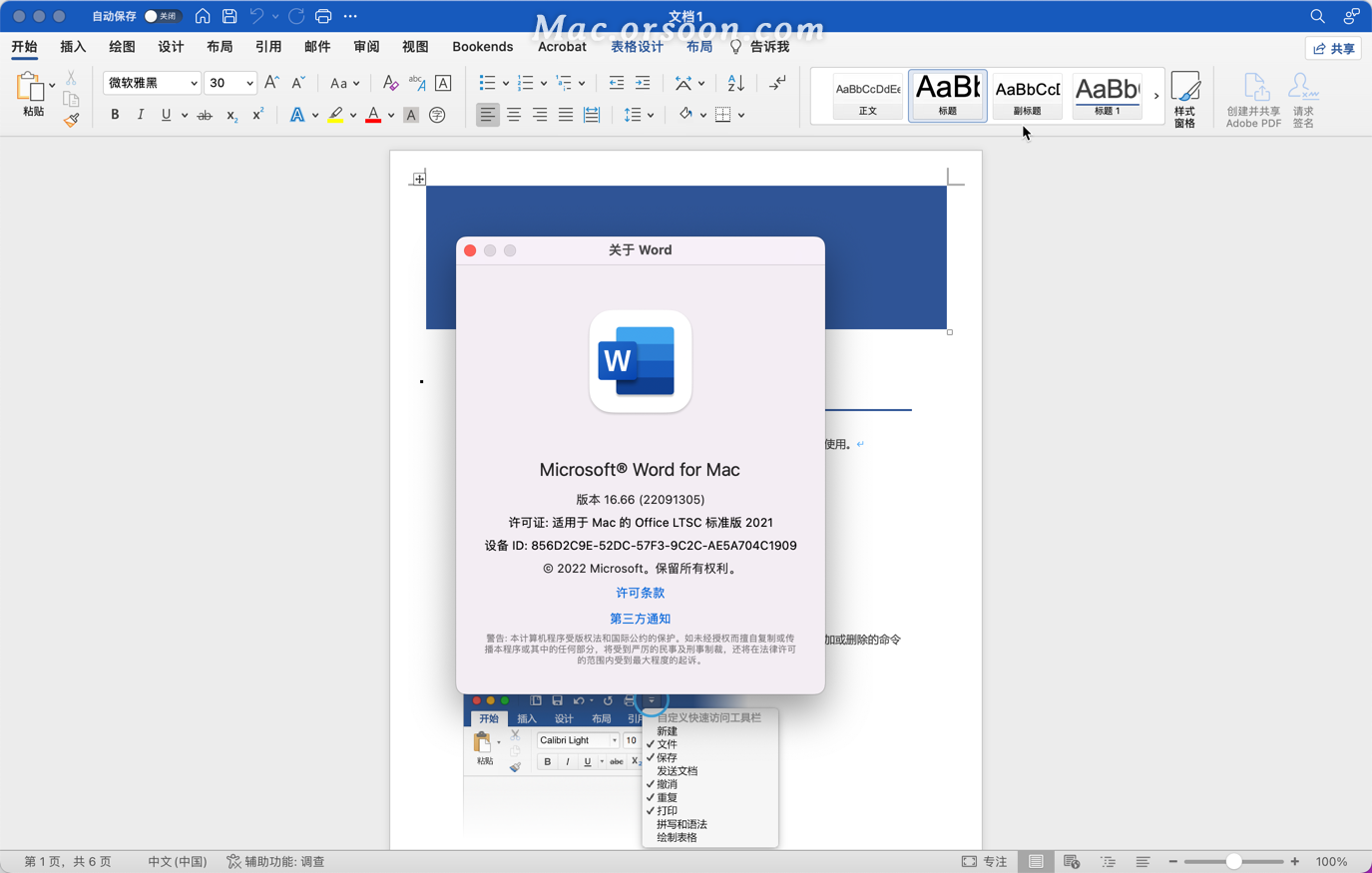1372x873 pixels.
Task: Apply Superscript formatting
Action: (257, 115)
